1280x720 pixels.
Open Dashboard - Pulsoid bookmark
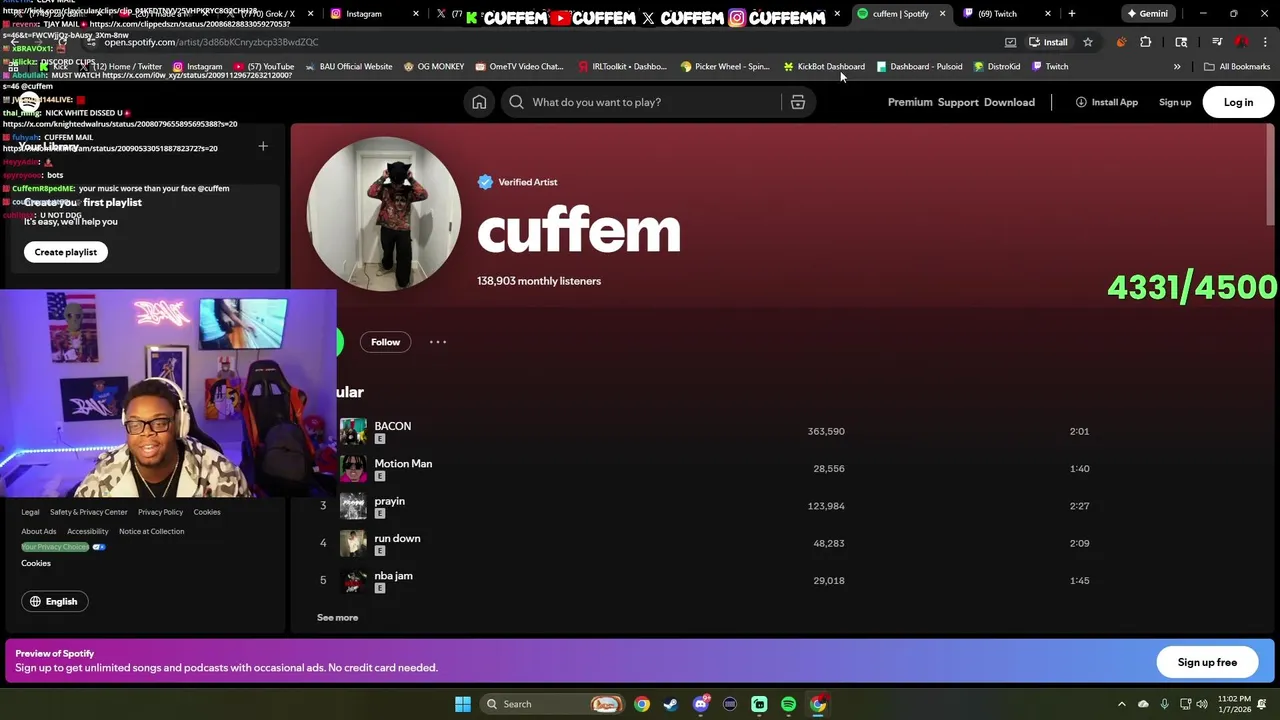point(919,67)
